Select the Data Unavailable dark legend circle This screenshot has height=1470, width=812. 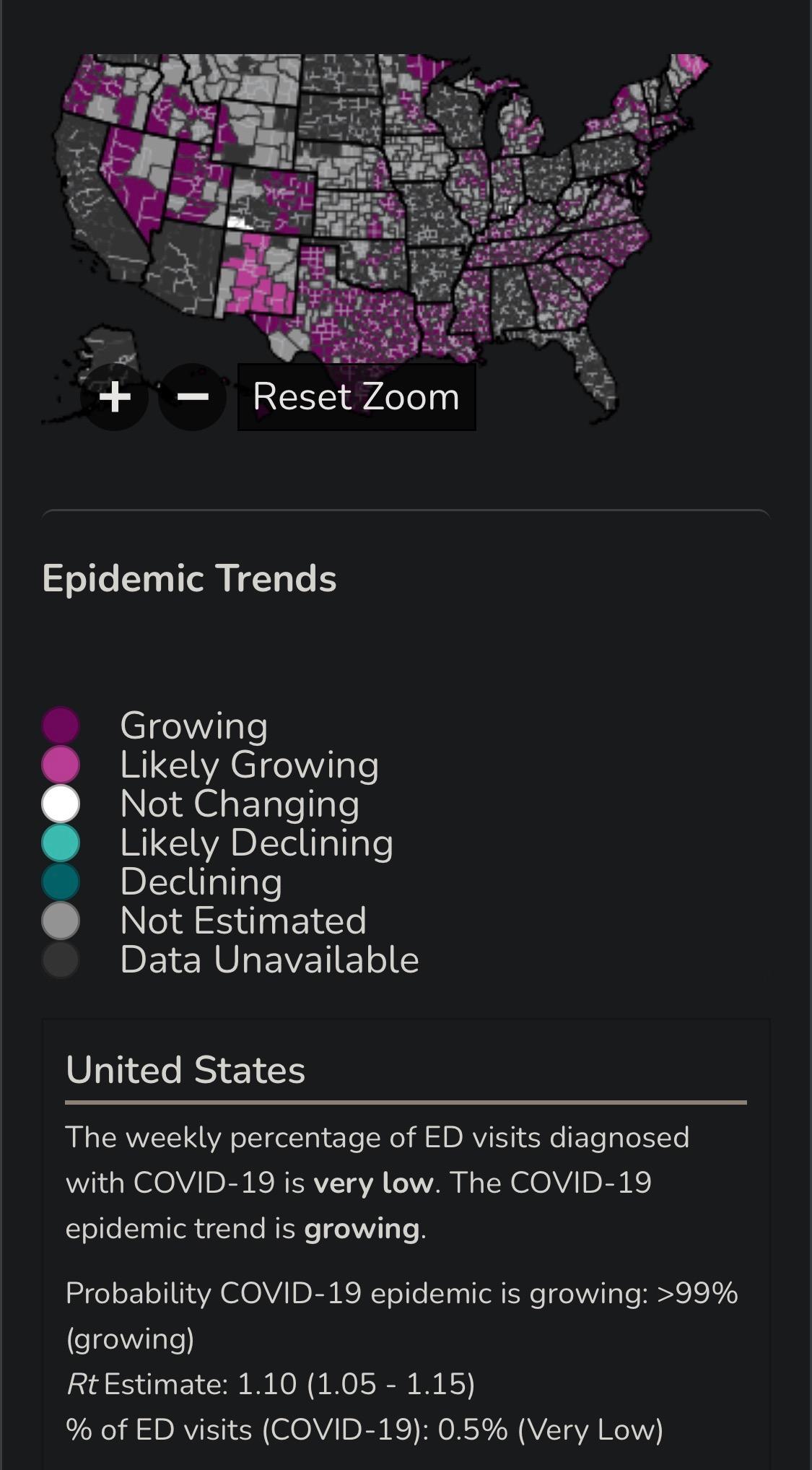point(61,960)
